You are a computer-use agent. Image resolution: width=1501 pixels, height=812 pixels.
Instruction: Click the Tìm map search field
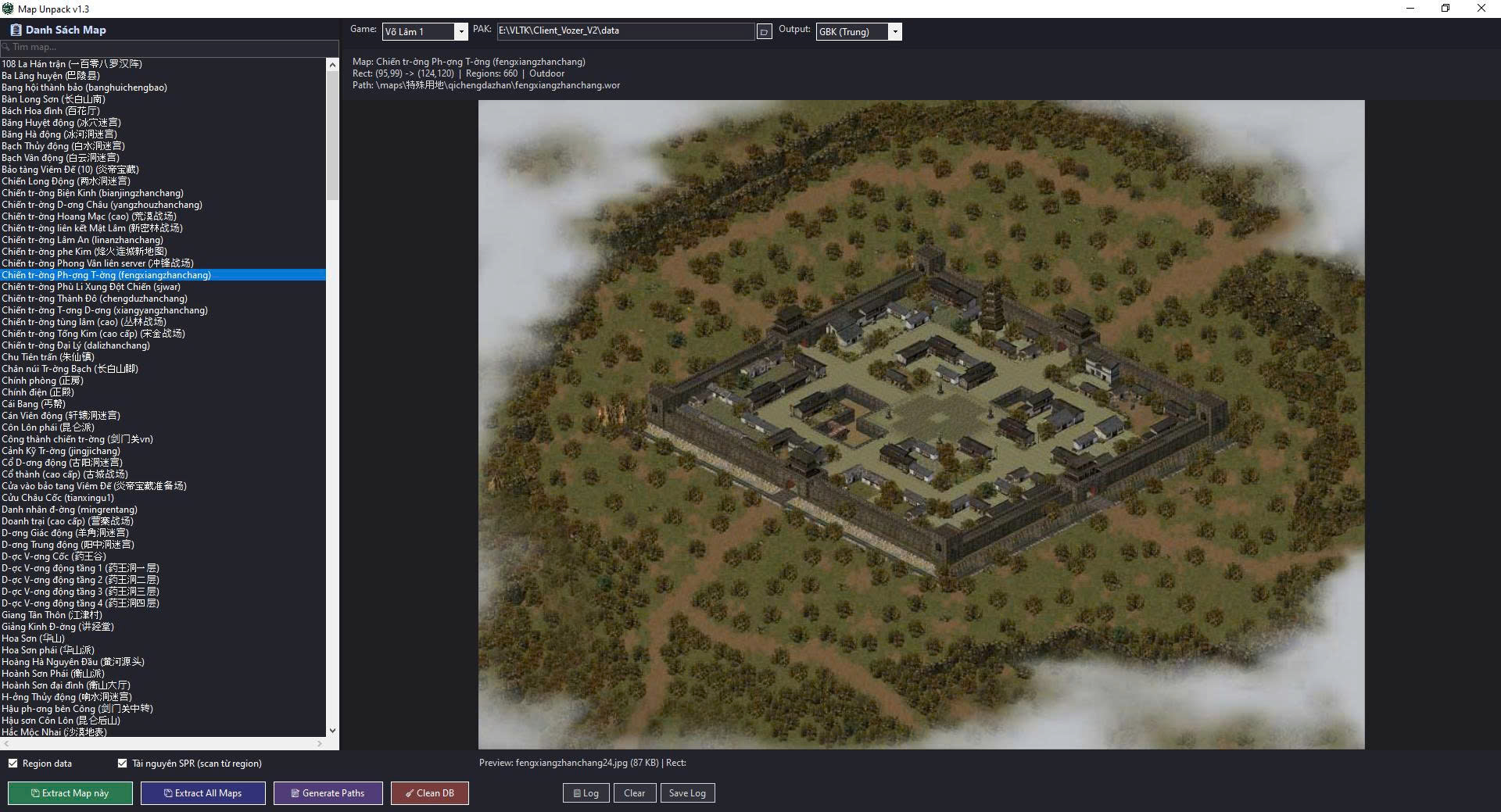tap(156, 47)
